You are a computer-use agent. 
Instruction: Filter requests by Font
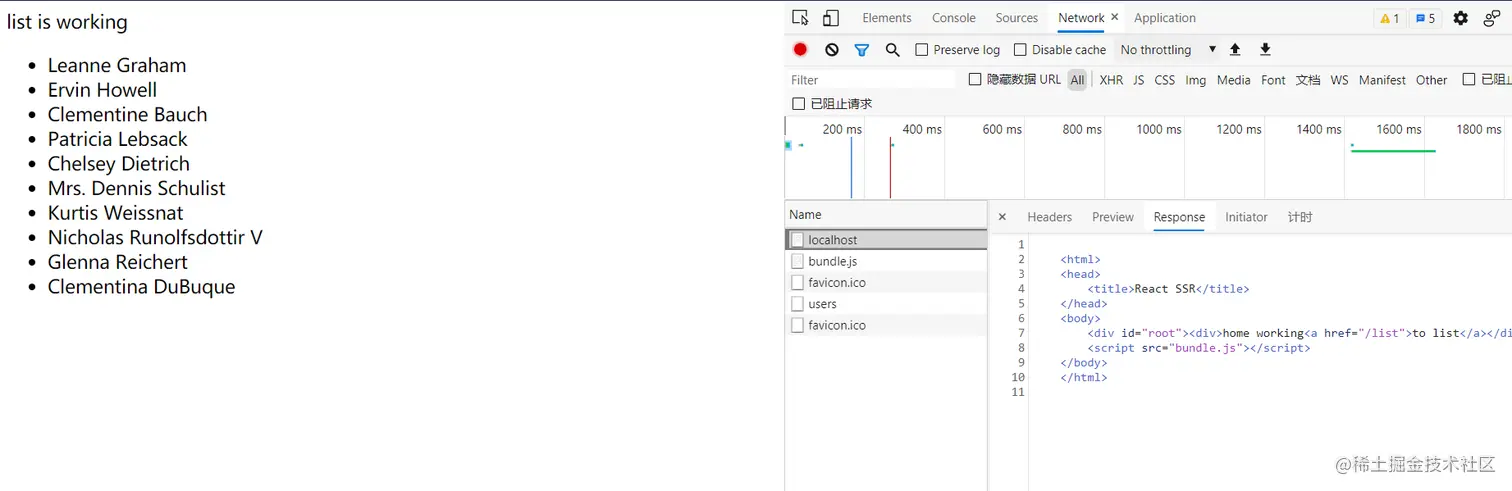[1273, 80]
